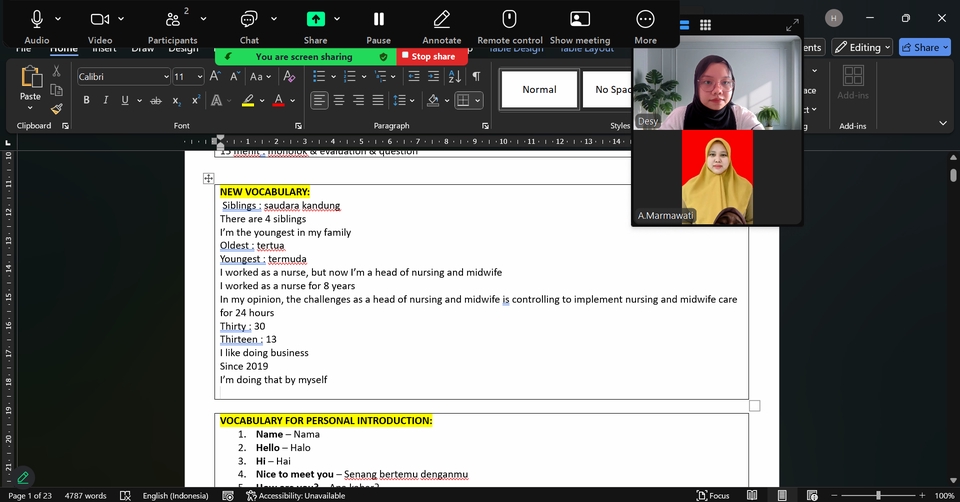Image resolution: width=960 pixels, height=502 pixels.
Task: Click the Show meeting icon
Action: (x=579, y=19)
